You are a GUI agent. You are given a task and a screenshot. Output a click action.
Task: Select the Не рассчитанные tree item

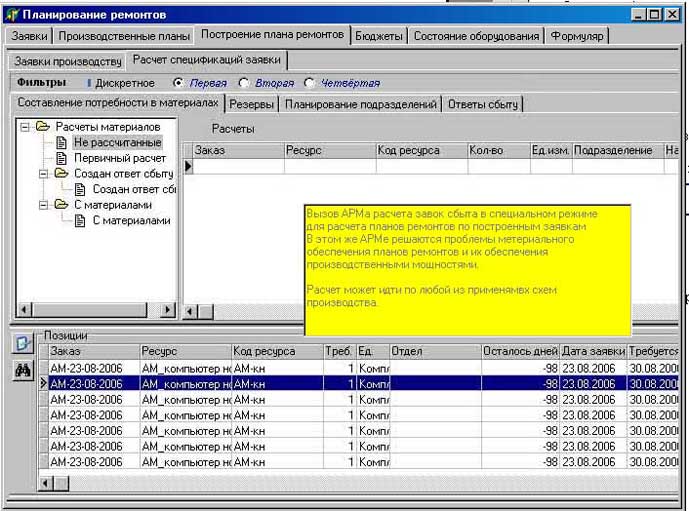[x=117, y=142]
